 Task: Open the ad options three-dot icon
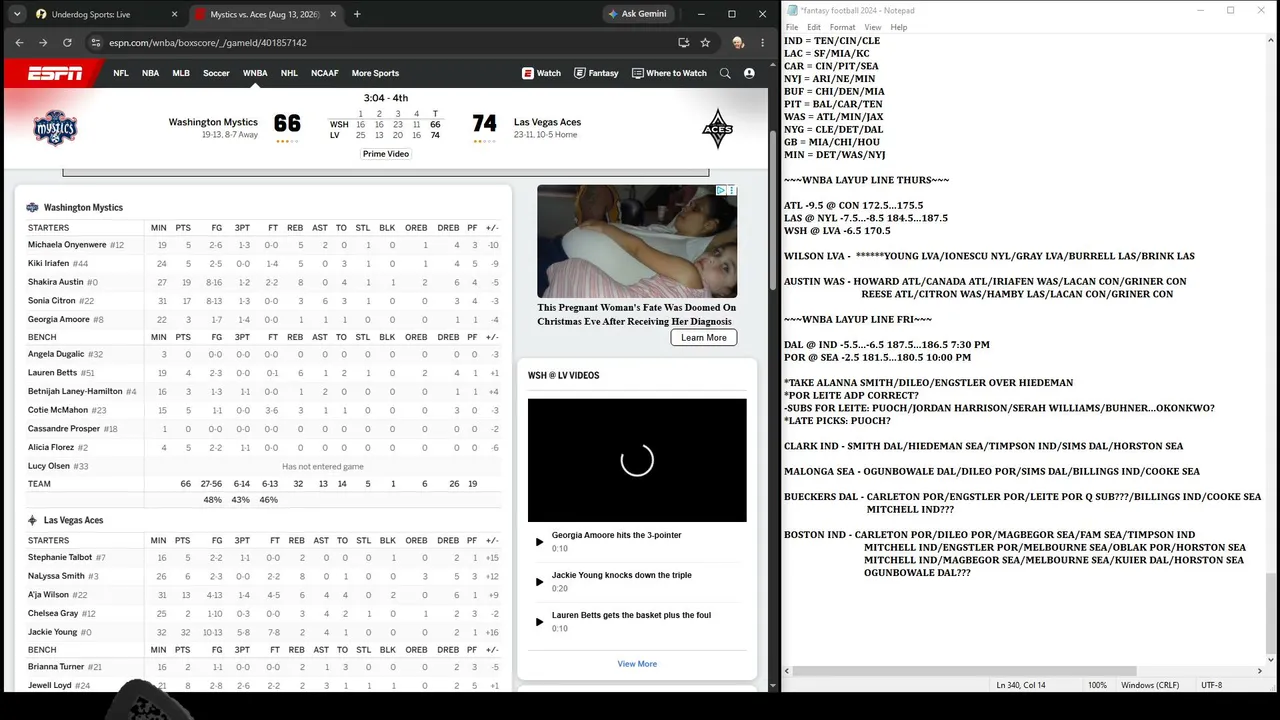tap(732, 190)
